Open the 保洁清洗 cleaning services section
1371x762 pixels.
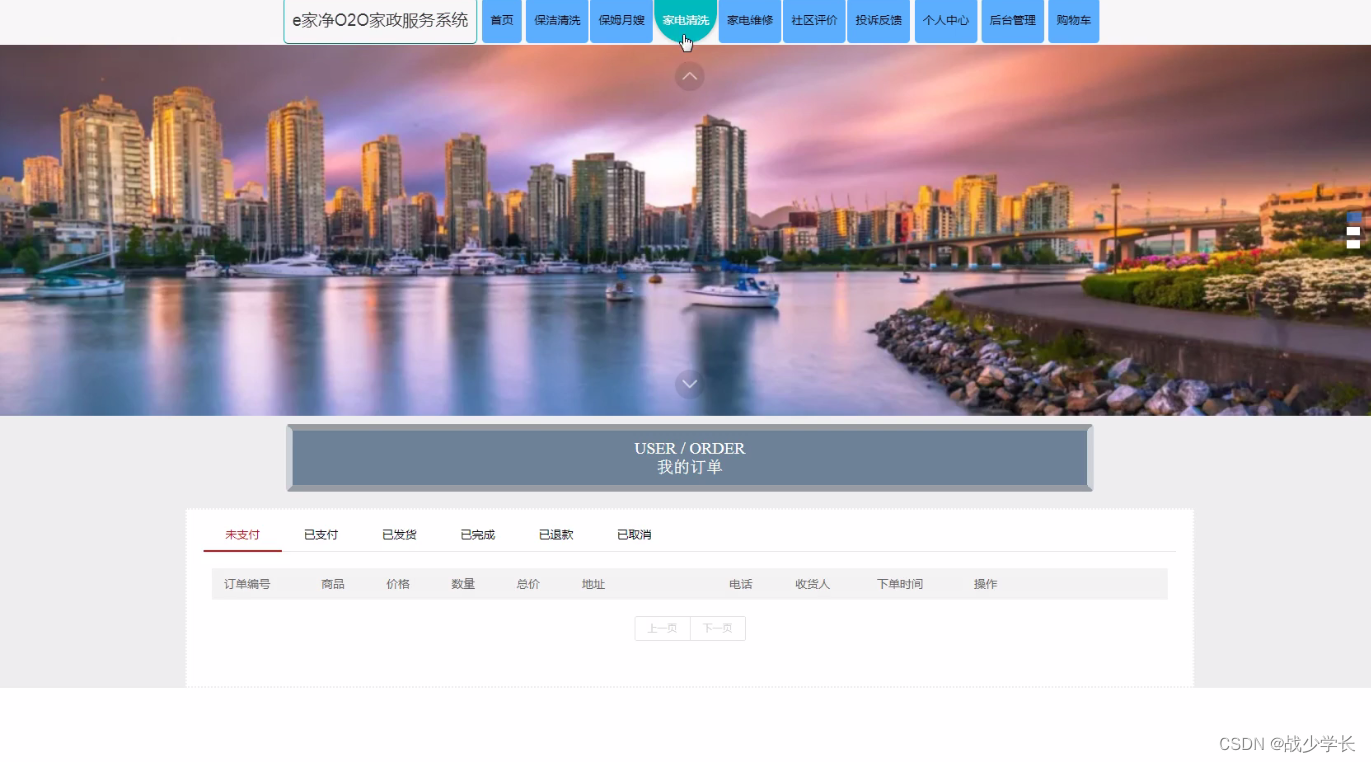tap(556, 21)
